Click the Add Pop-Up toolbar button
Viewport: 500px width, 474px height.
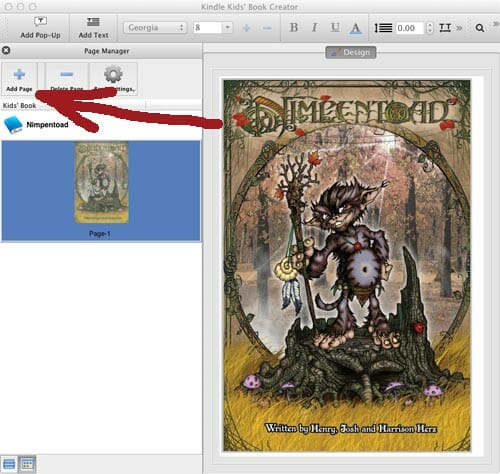40,28
